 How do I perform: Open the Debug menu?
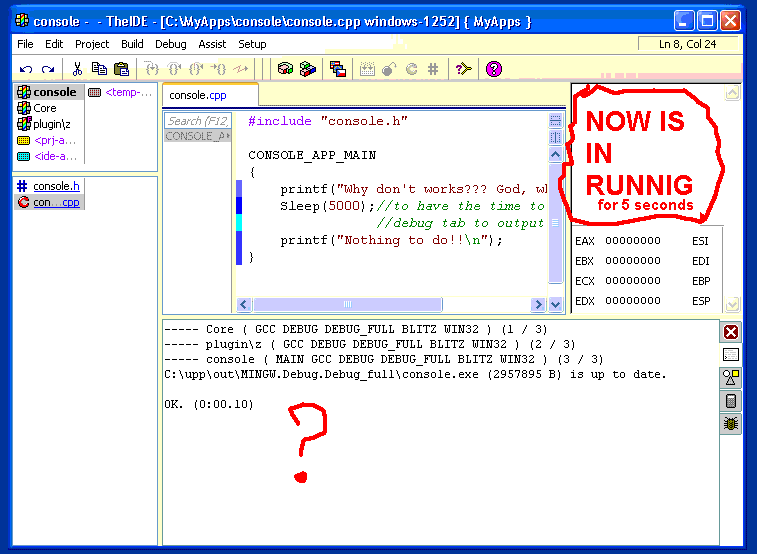[x=170, y=44]
